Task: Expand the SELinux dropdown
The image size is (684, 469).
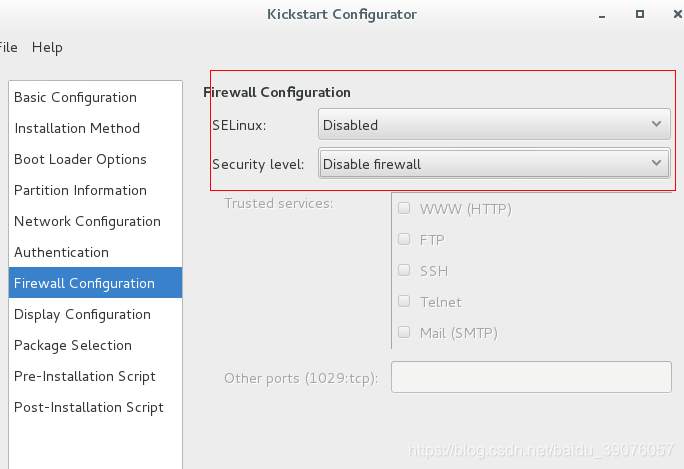Action: click(x=494, y=125)
